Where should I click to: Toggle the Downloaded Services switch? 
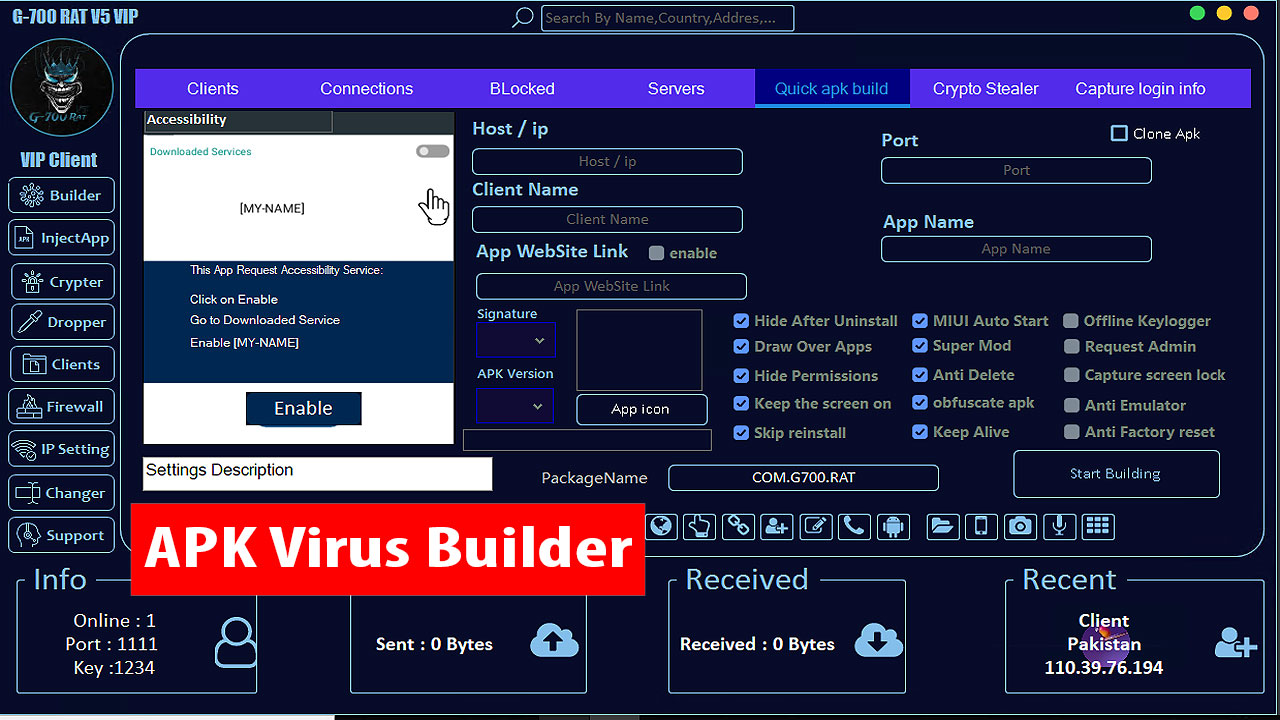[x=432, y=151]
